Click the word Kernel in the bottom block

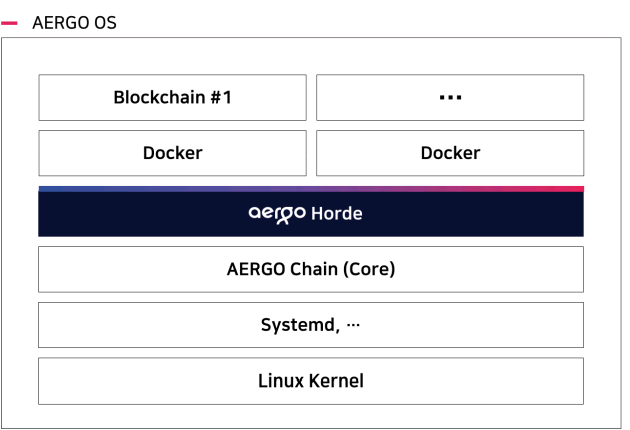tap(335, 381)
